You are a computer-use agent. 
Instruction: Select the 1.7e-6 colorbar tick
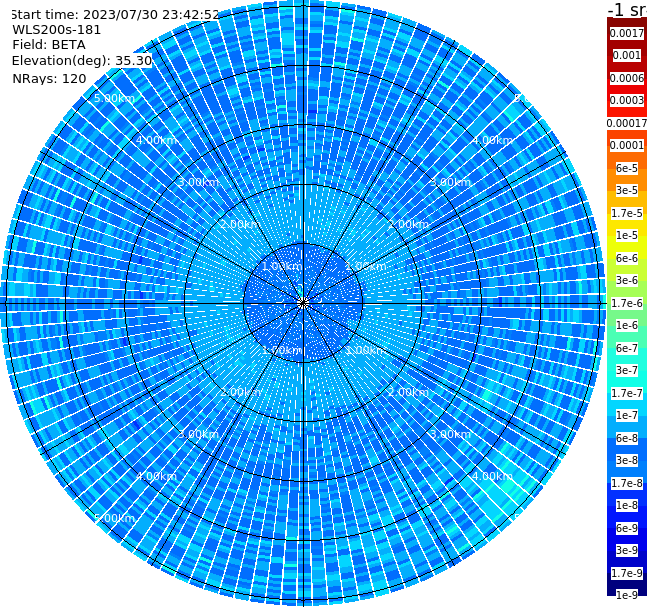(627, 303)
